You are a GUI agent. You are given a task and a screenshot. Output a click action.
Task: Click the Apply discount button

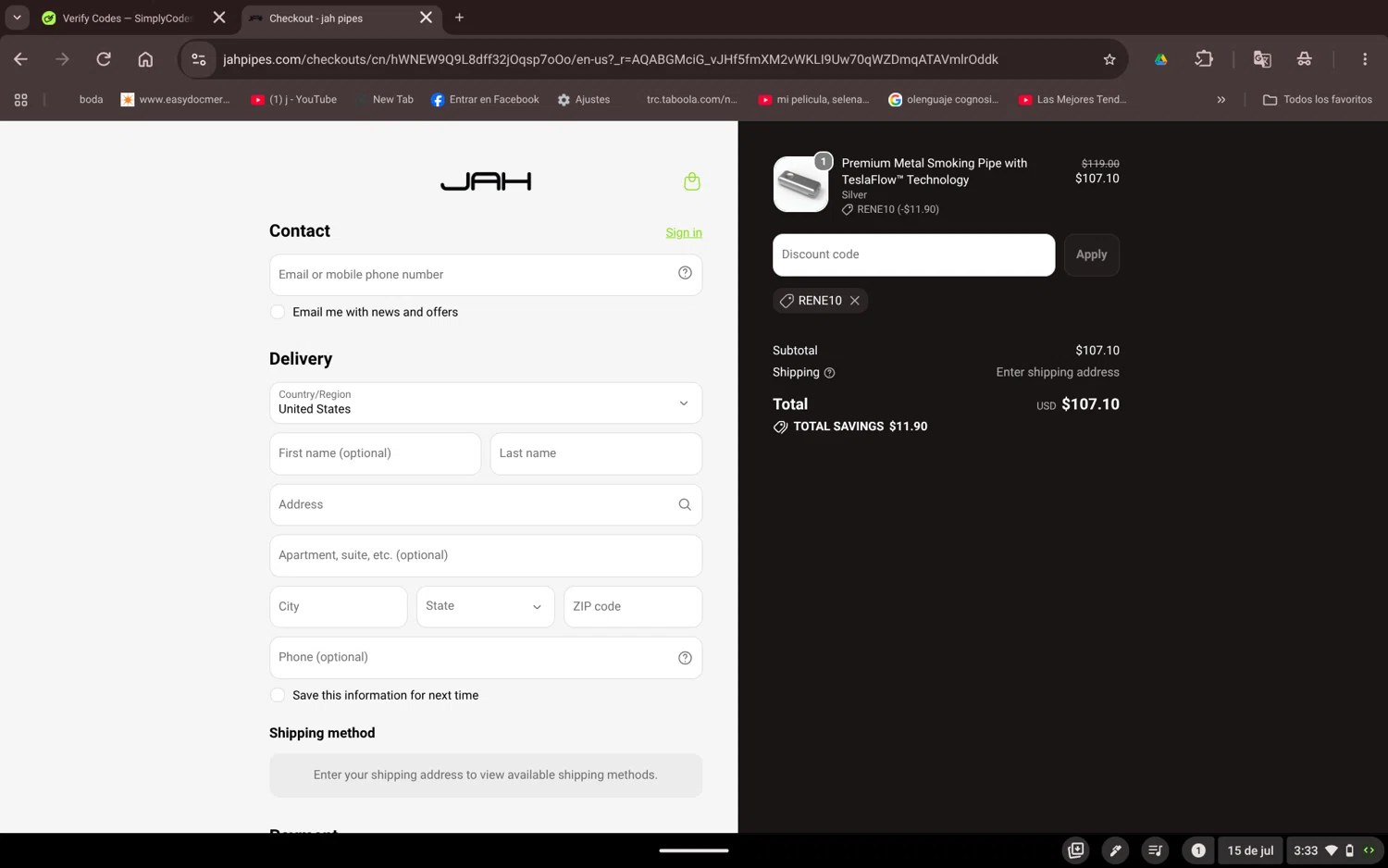point(1091,254)
